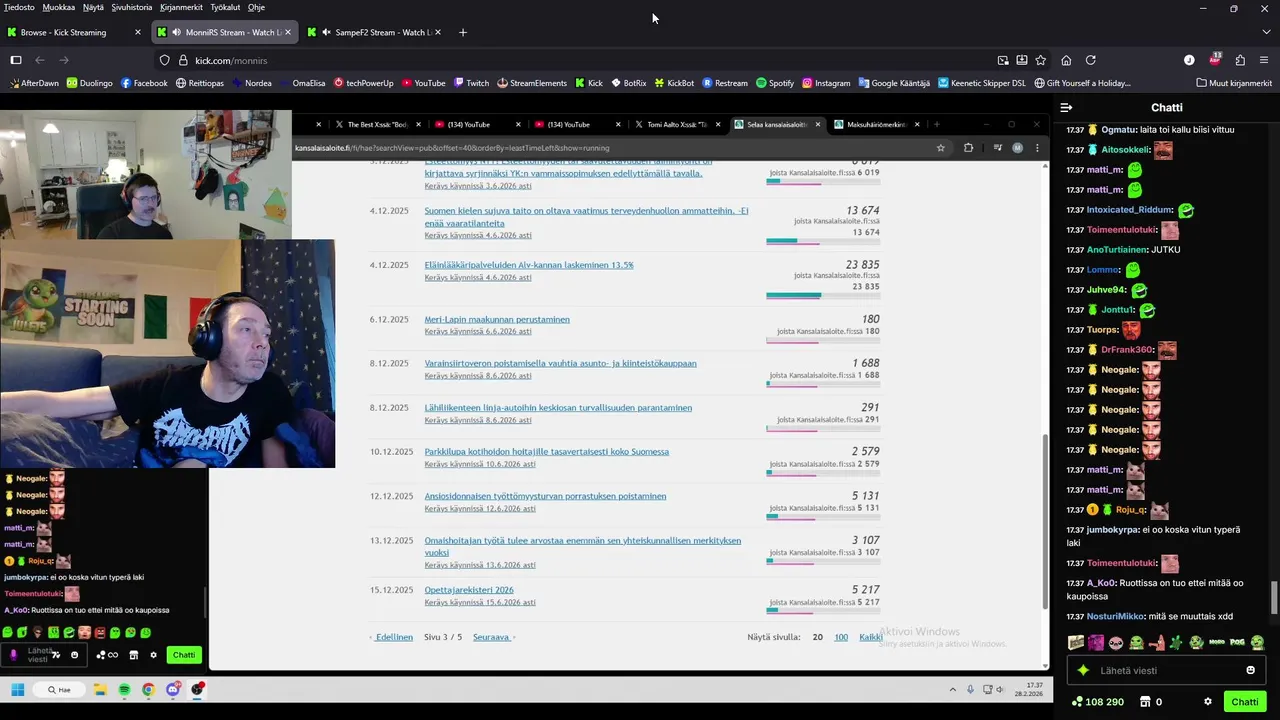Click username DrFrank360 in the chat
This screenshot has width=1280, height=720.
[1127, 350]
